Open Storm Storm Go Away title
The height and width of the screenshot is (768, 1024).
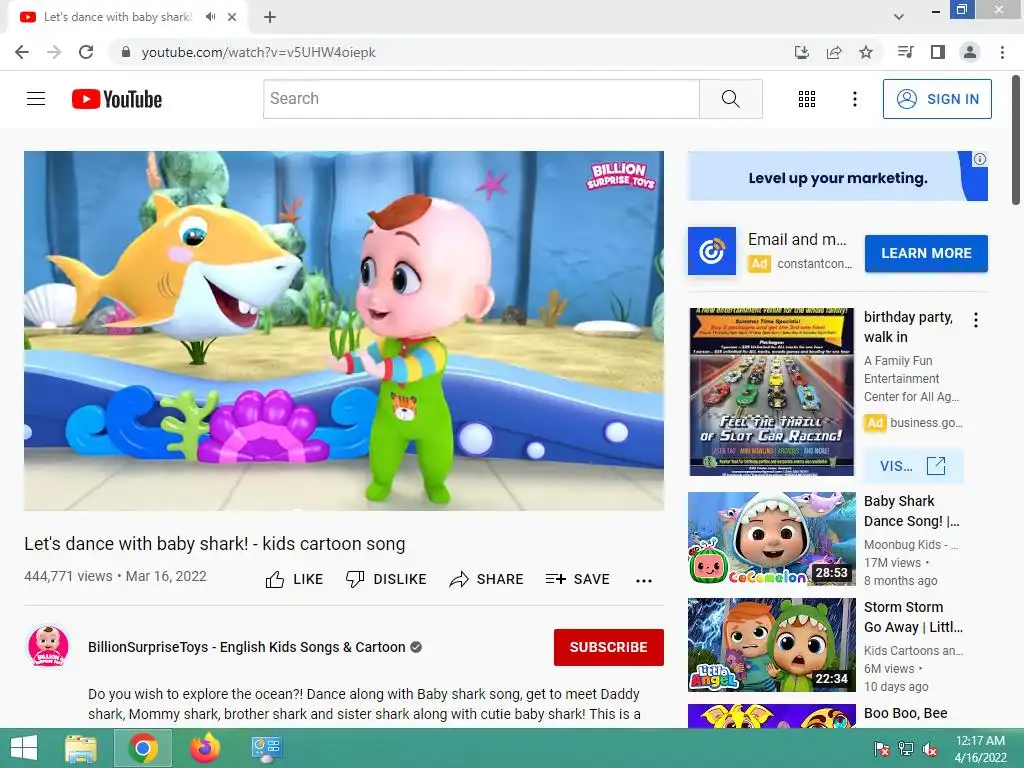pyautogui.click(x=914, y=617)
